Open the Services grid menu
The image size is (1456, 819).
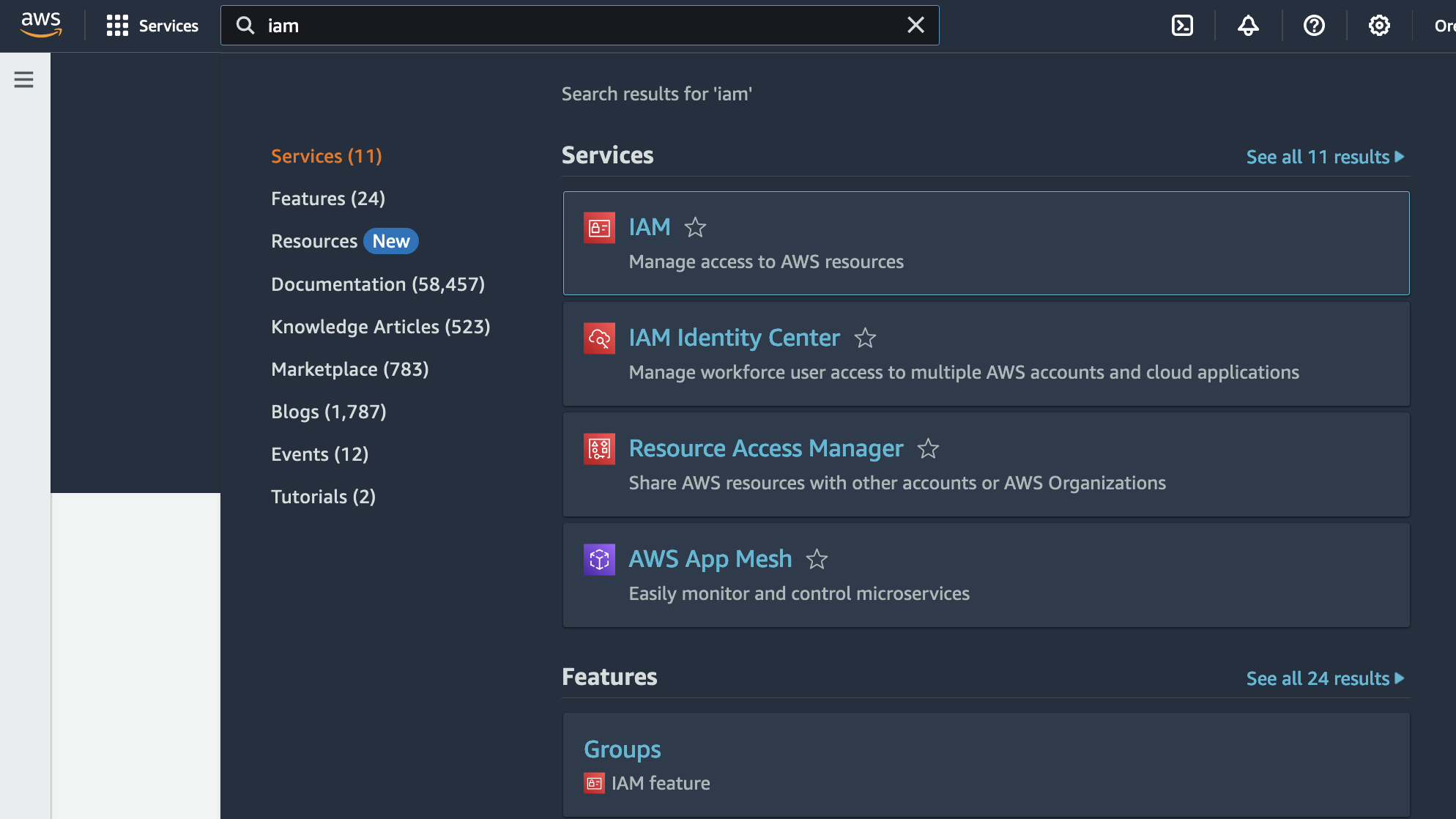click(x=152, y=26)
